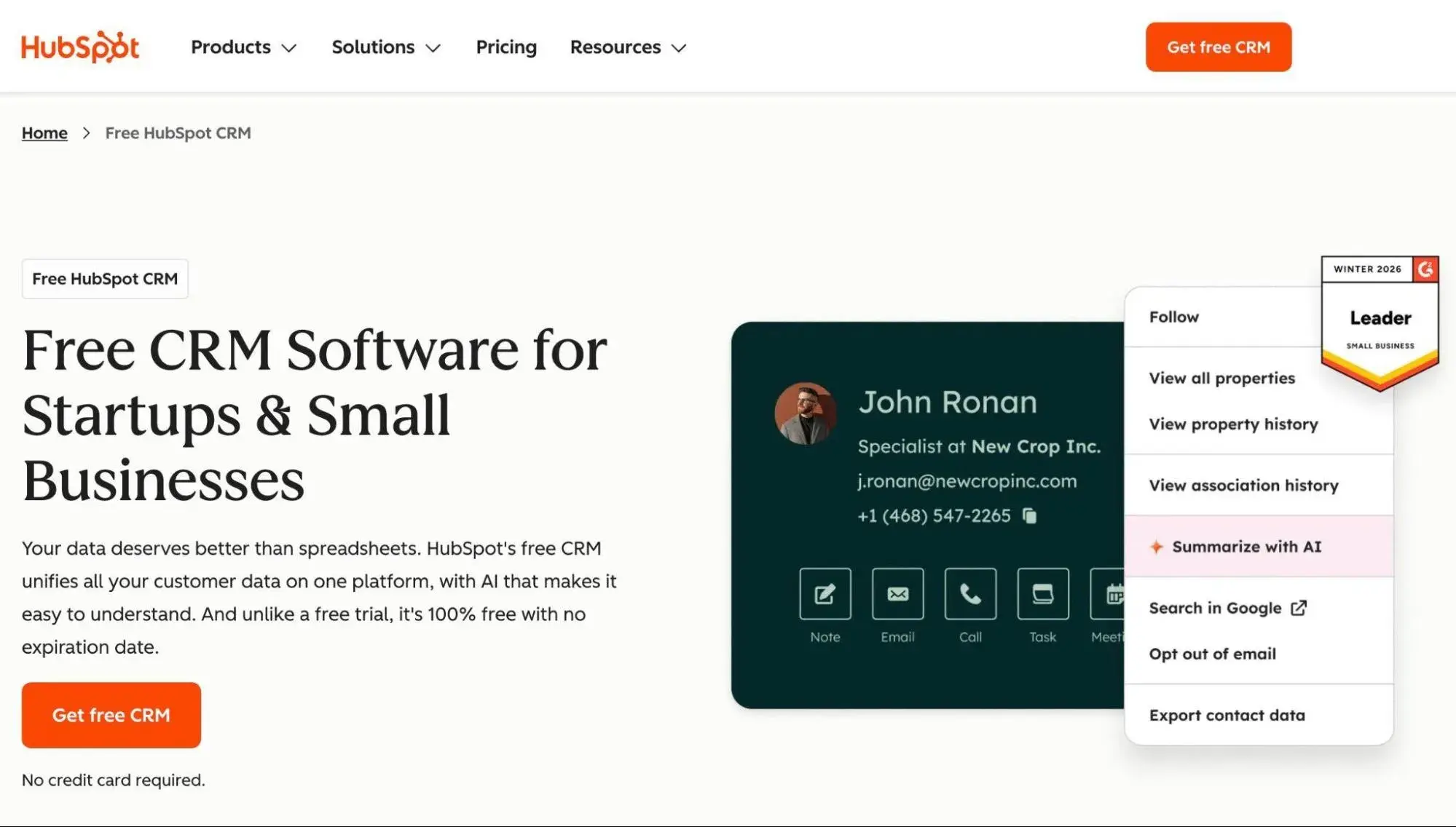Open the Products menu

244,47
